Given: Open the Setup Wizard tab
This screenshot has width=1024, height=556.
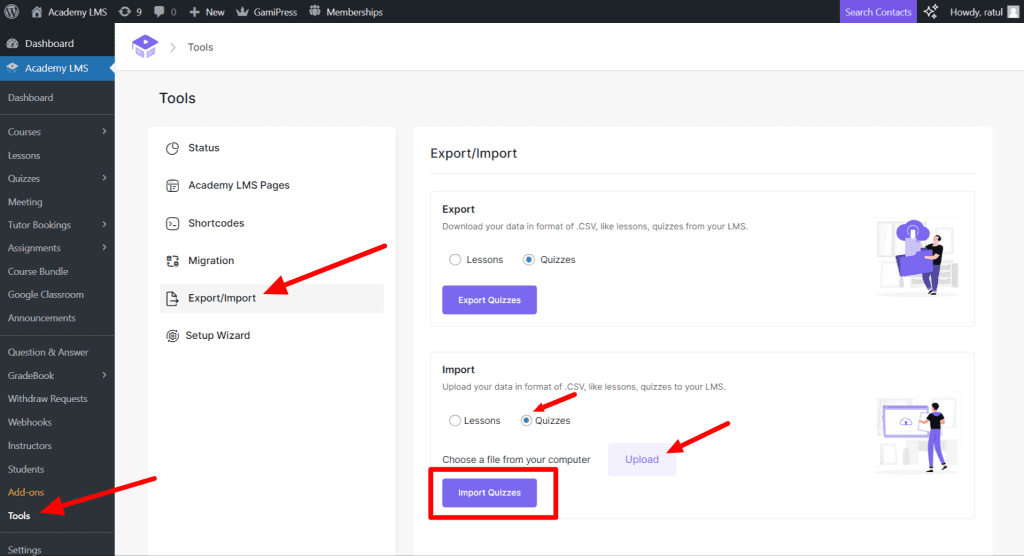Looking at the screenshot, I should (x=272, y=335).
